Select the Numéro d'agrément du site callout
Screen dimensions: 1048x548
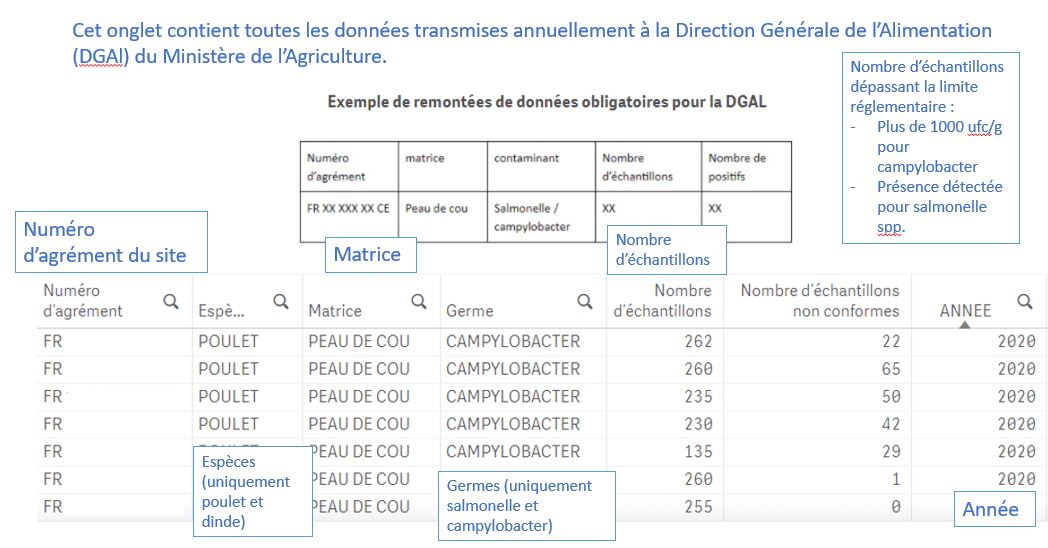(x=110, y=241)
